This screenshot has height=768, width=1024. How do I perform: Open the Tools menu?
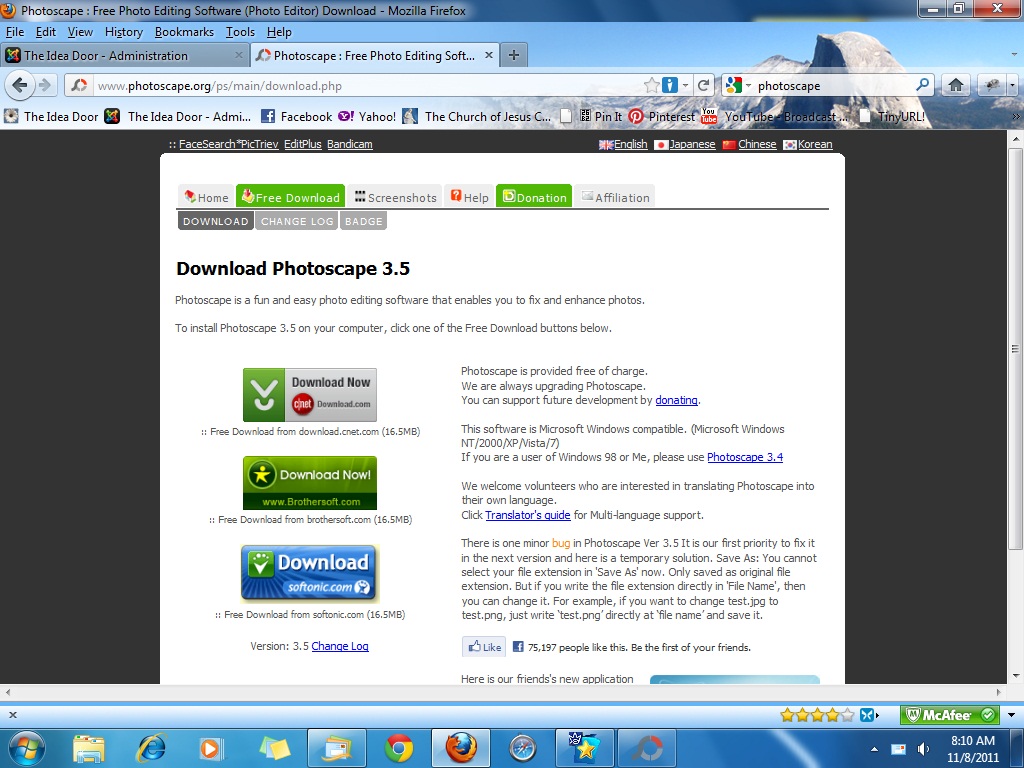(240, 32)
